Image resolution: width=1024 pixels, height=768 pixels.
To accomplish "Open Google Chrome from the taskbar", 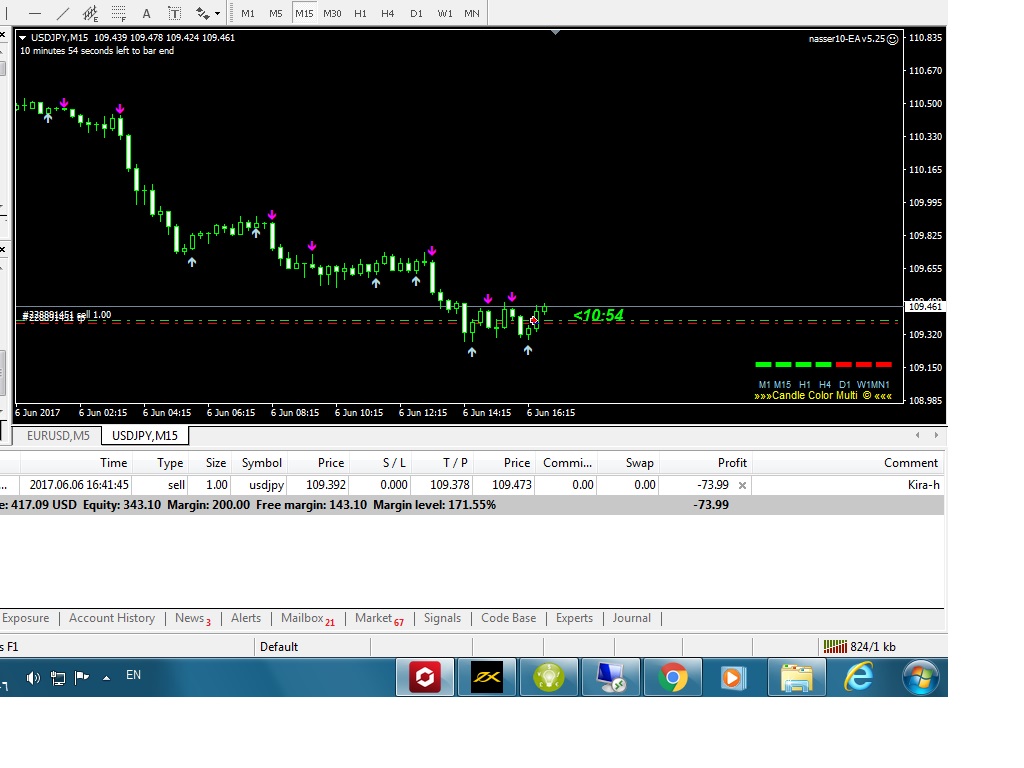I will 672,677.
